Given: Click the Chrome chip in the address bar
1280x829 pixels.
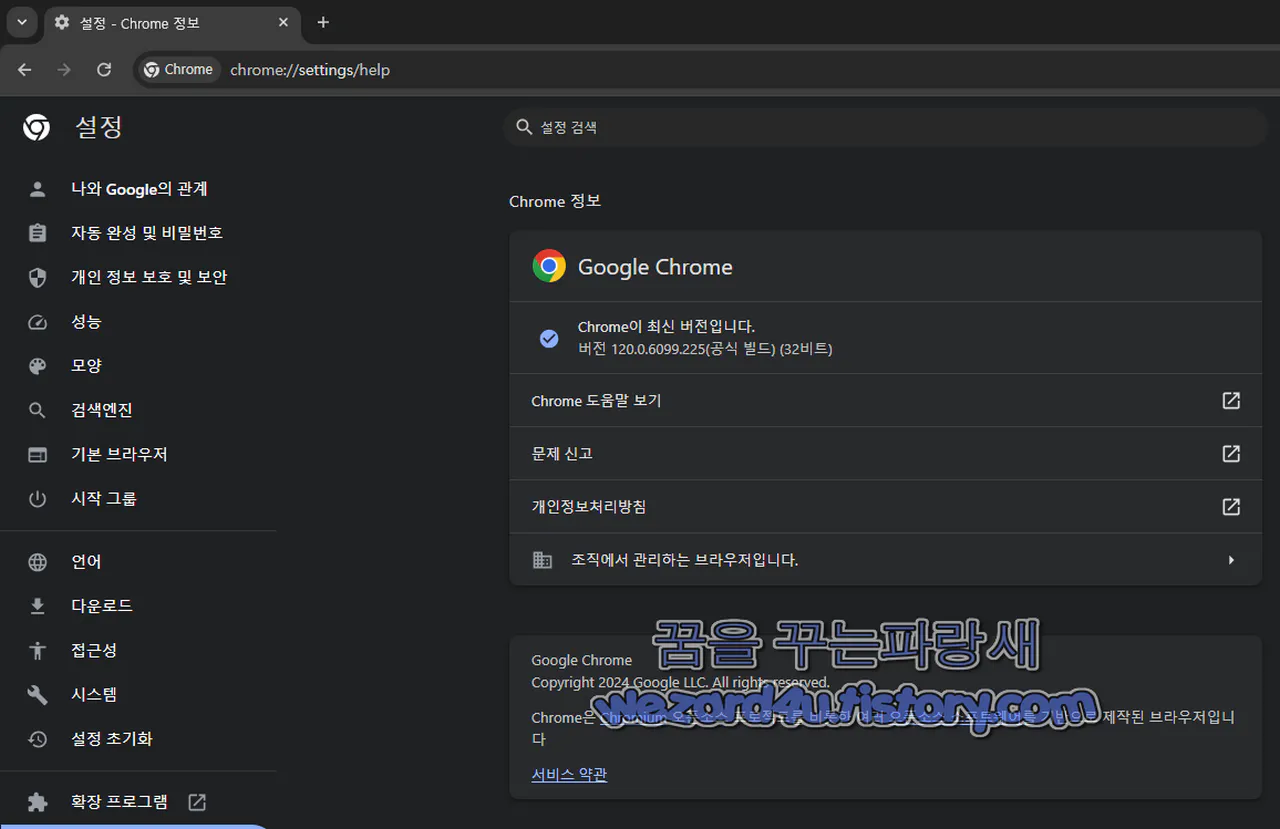Looking at the screenshot, I should 177,69.
